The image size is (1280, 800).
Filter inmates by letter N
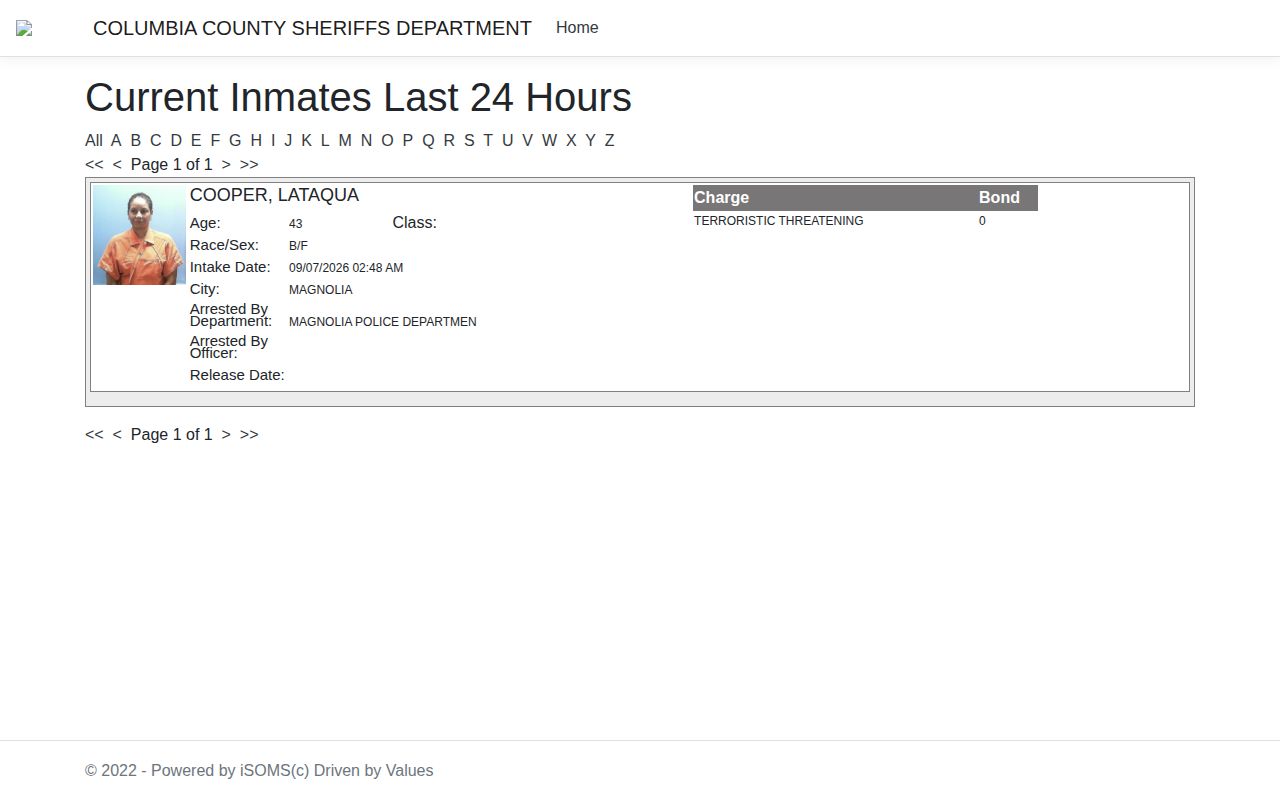366,141
